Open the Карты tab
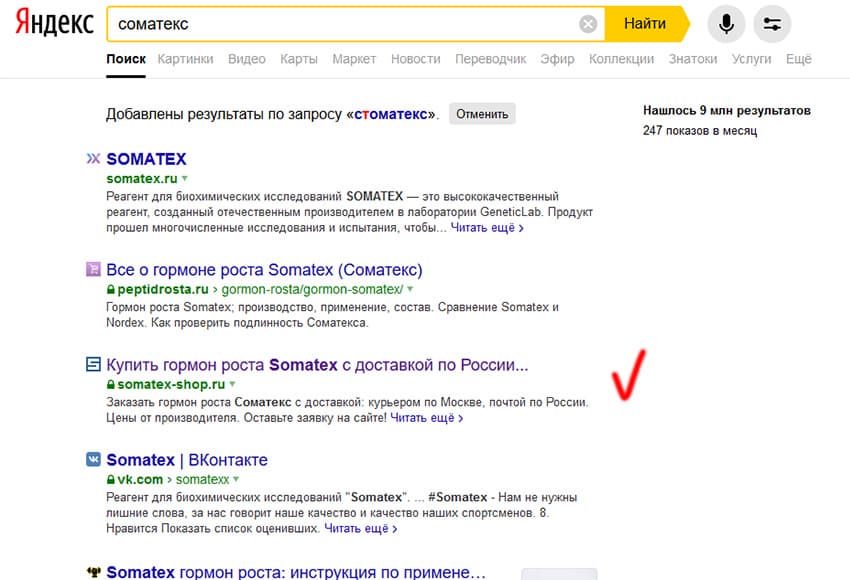The image size is (850, 580). pyautogui.click(x=299, y=59)
